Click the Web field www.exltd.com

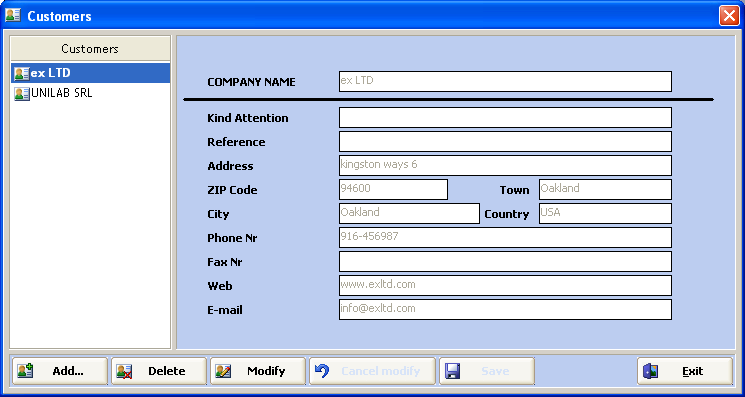pos(505,285)
